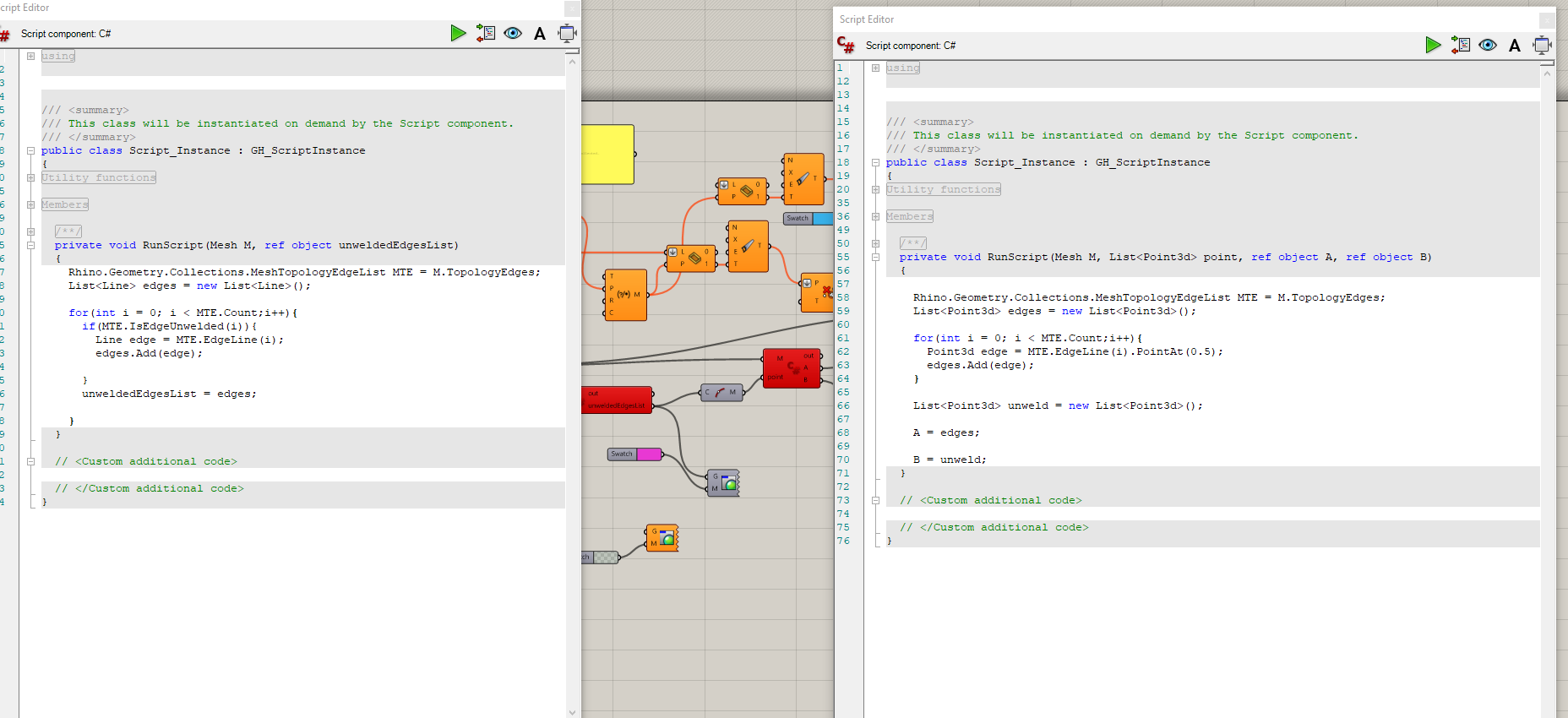Select the grey Custom Preview component
The width and height of the screenshot is (1568, 718).
(x=723, y=483)
